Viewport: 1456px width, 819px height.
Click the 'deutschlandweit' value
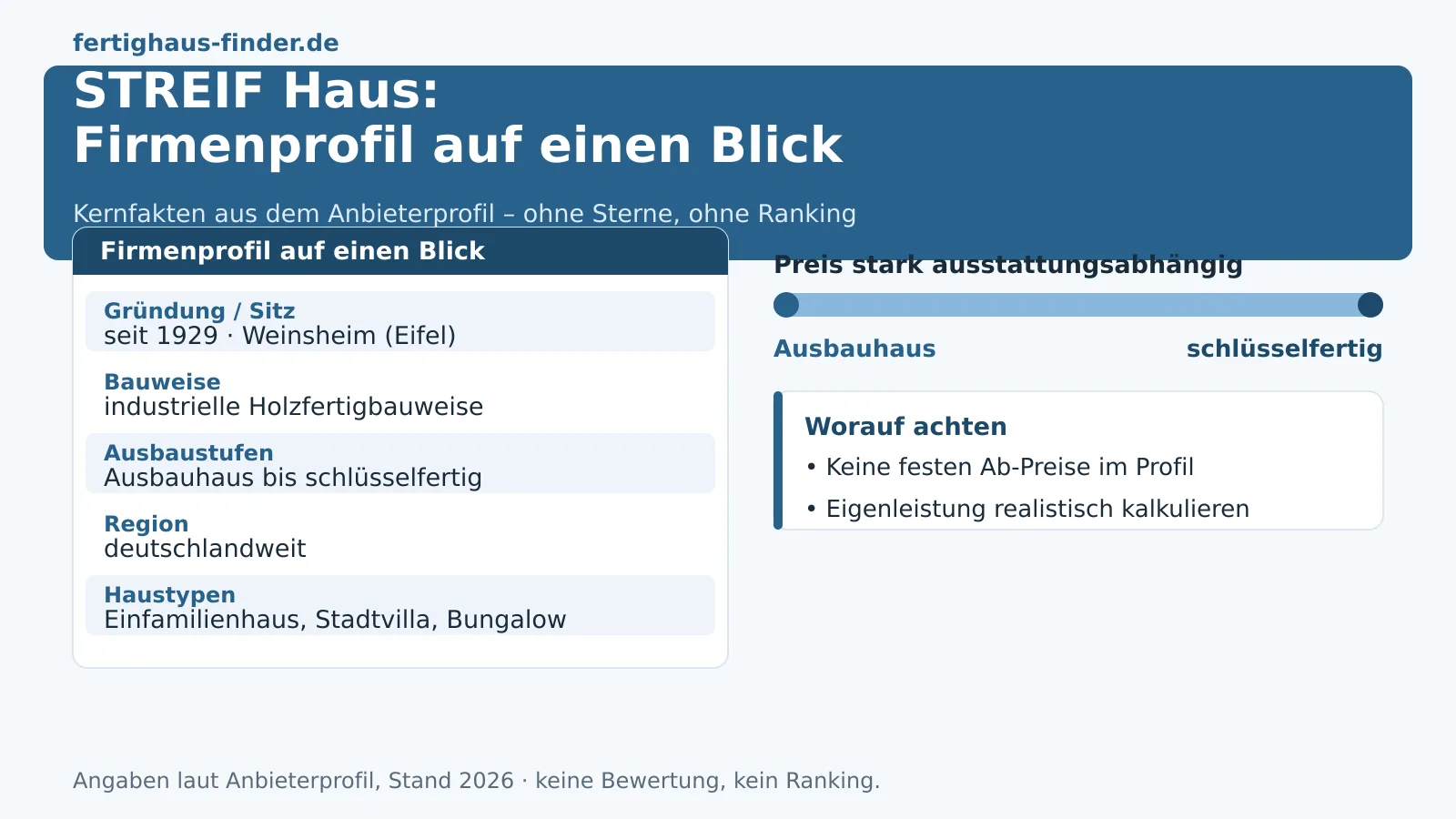coord(205,549)
